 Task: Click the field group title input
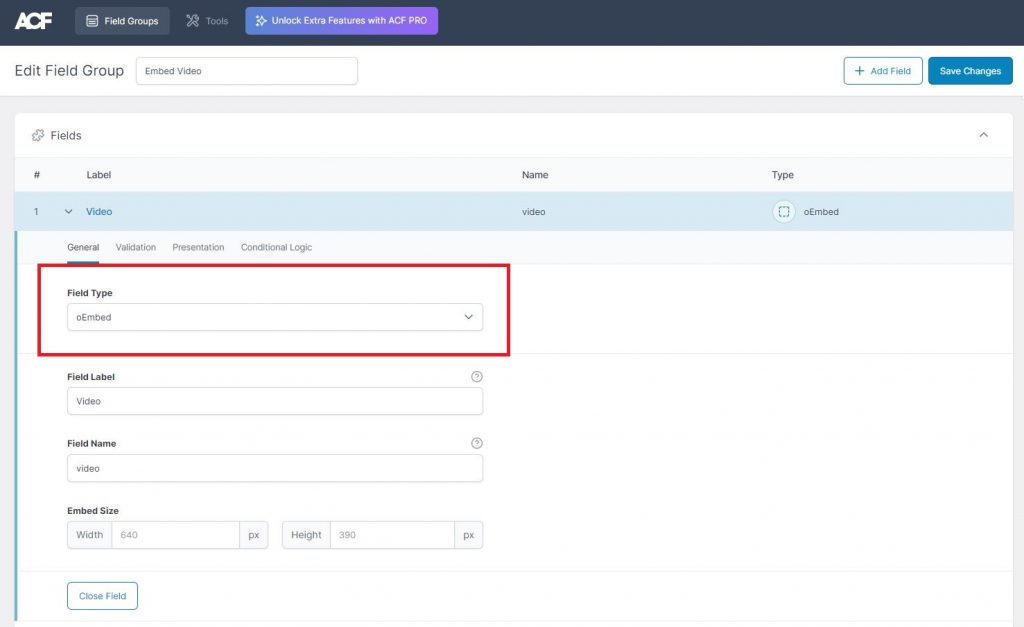246,71
